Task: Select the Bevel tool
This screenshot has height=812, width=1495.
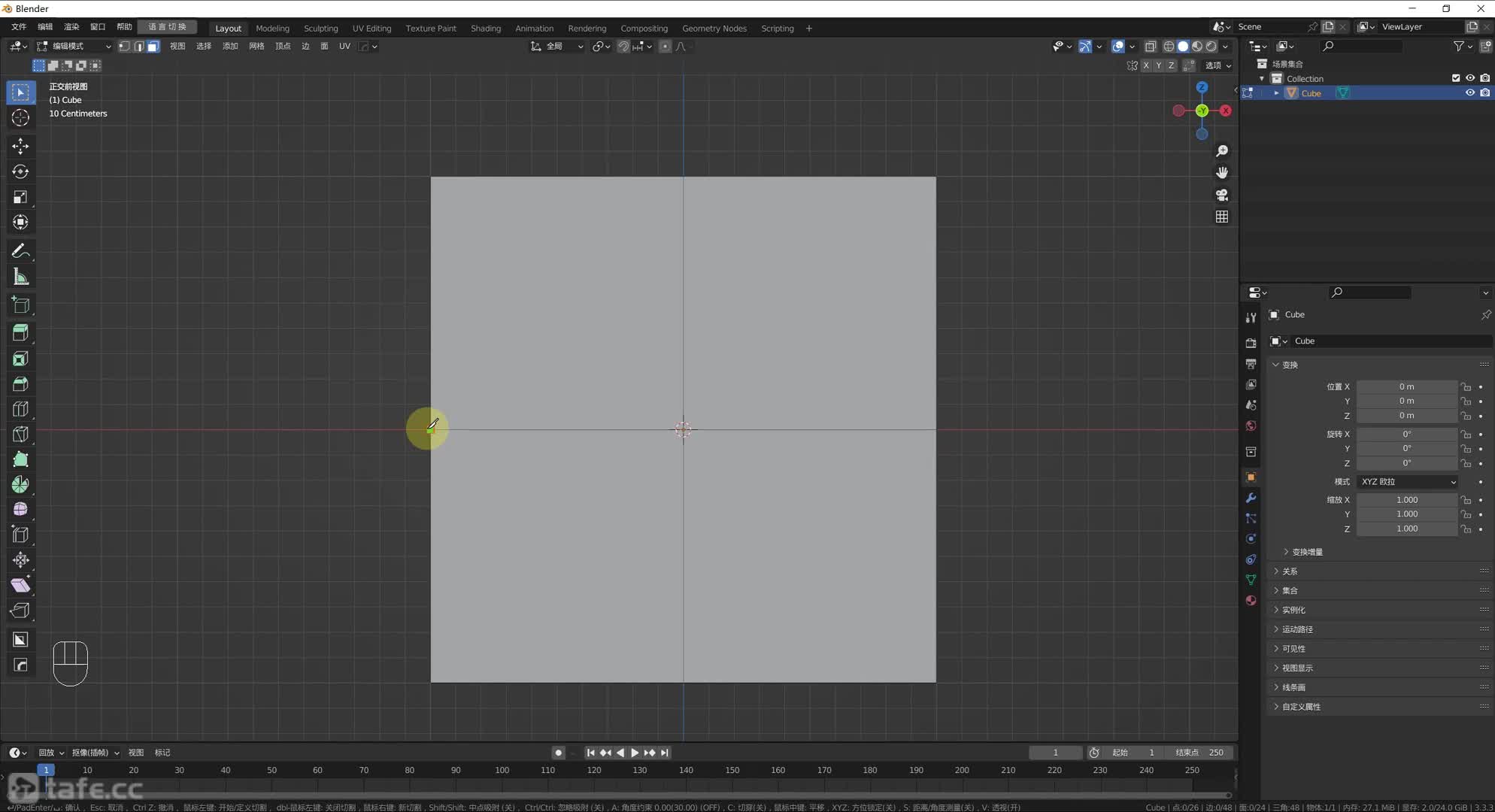Action: (x=20, y=384)
